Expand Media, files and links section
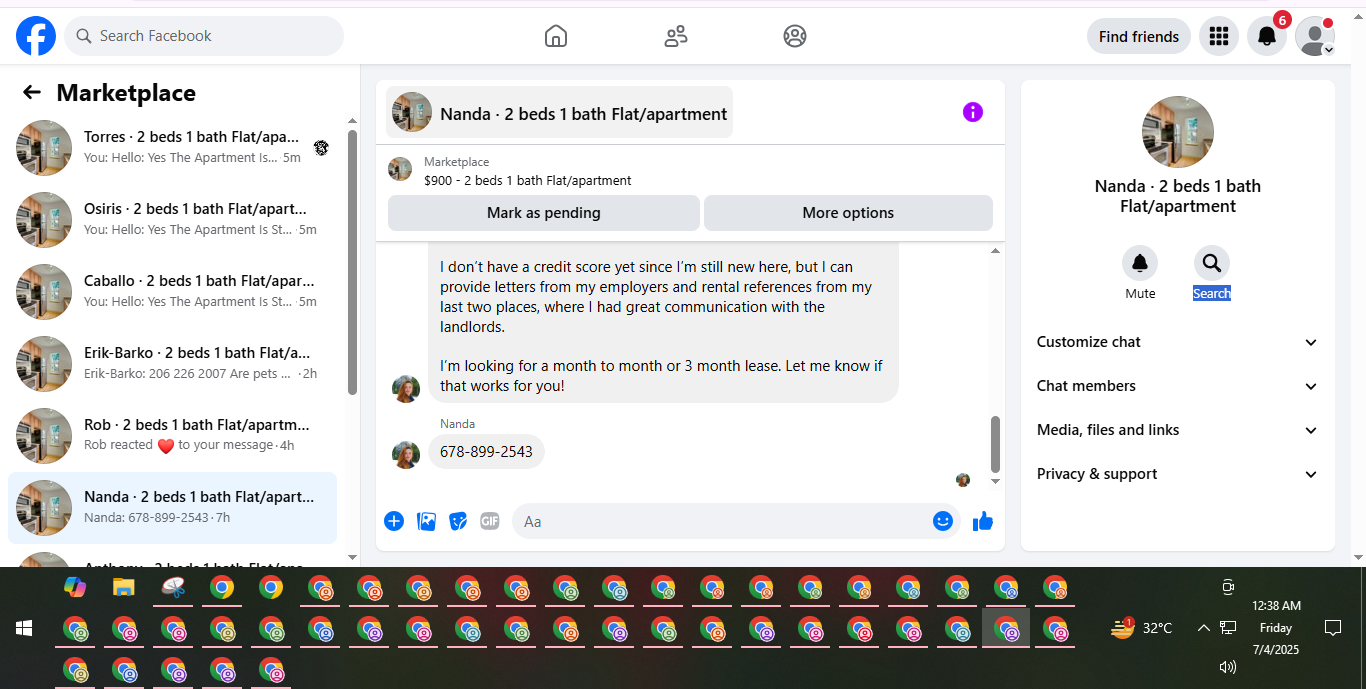This screenshot has height=689, width=1366. pyautogui.click(x=1178, y=430)
